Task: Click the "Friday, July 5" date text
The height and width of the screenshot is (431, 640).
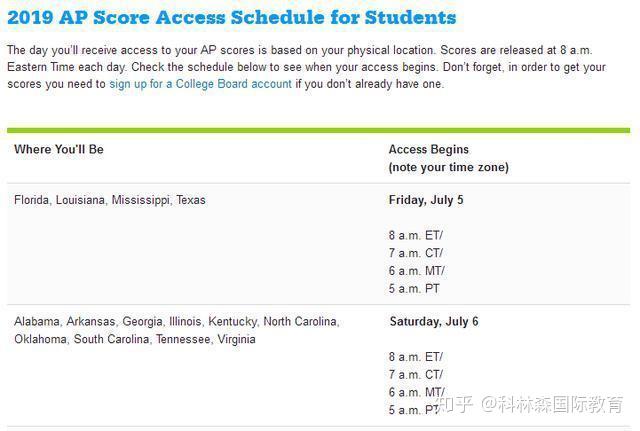Action: [426, 200]
